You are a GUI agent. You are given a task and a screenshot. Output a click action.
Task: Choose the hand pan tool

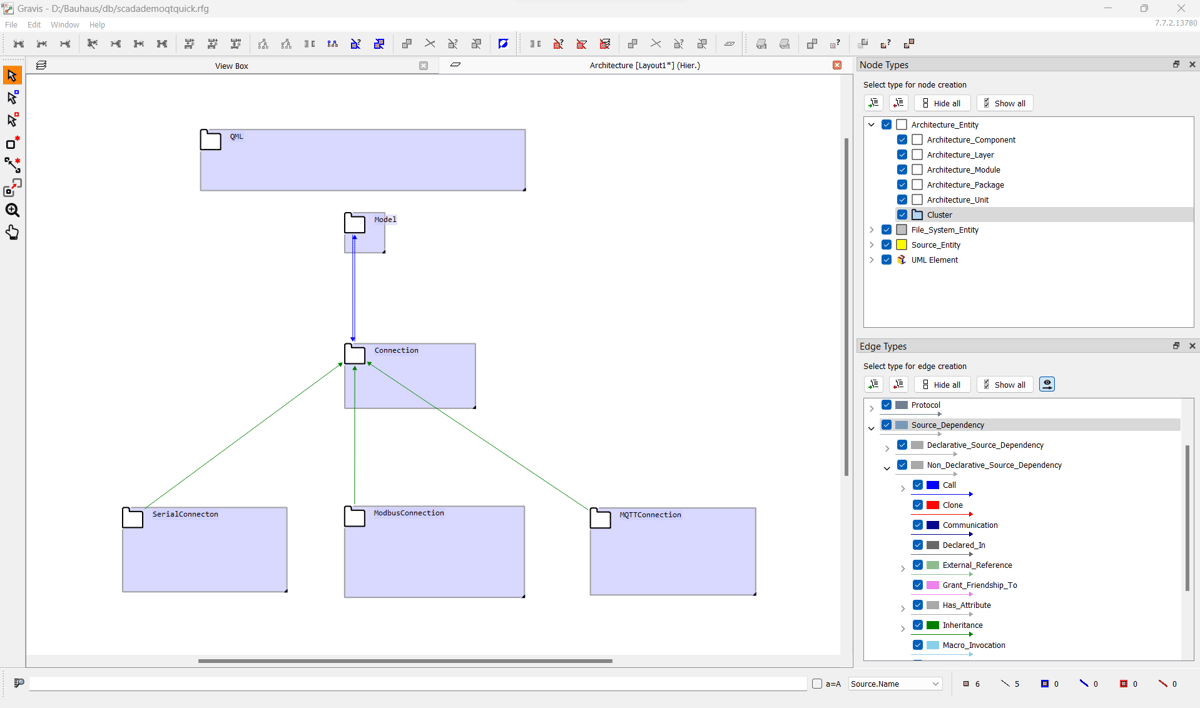pyautogui.click(x=12, y=232)
